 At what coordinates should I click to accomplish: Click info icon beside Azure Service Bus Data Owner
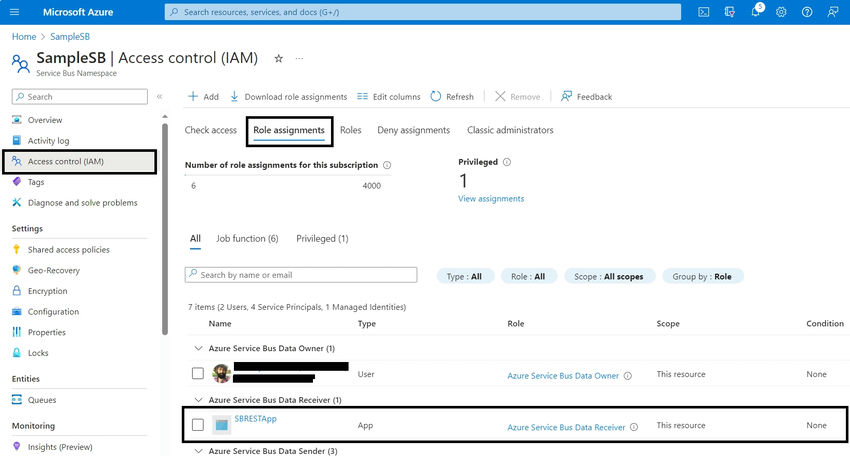click(628, 376)
